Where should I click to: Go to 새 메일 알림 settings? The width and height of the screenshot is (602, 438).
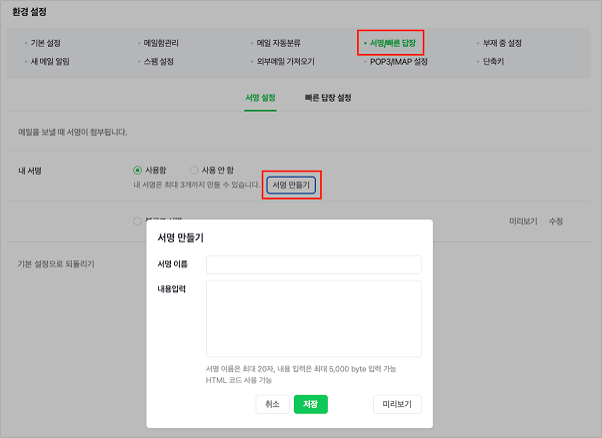pyautogui.click(x=51, y=62)
